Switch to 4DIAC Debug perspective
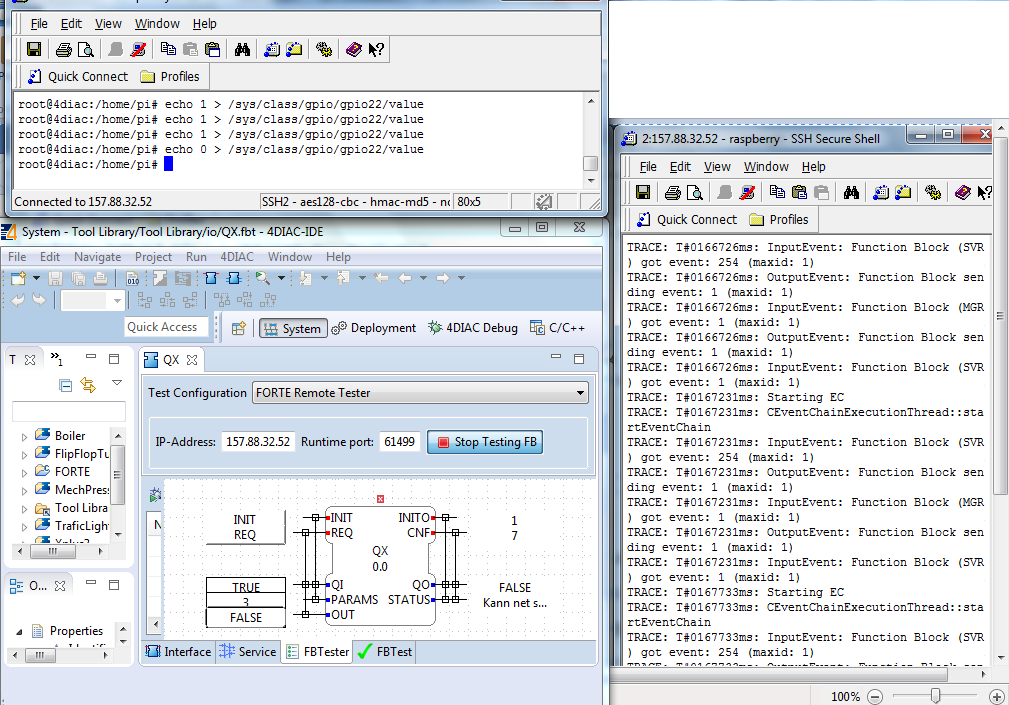Image resolution: width=1009 pixels, height=705 pixels. [x=473, y=328]
